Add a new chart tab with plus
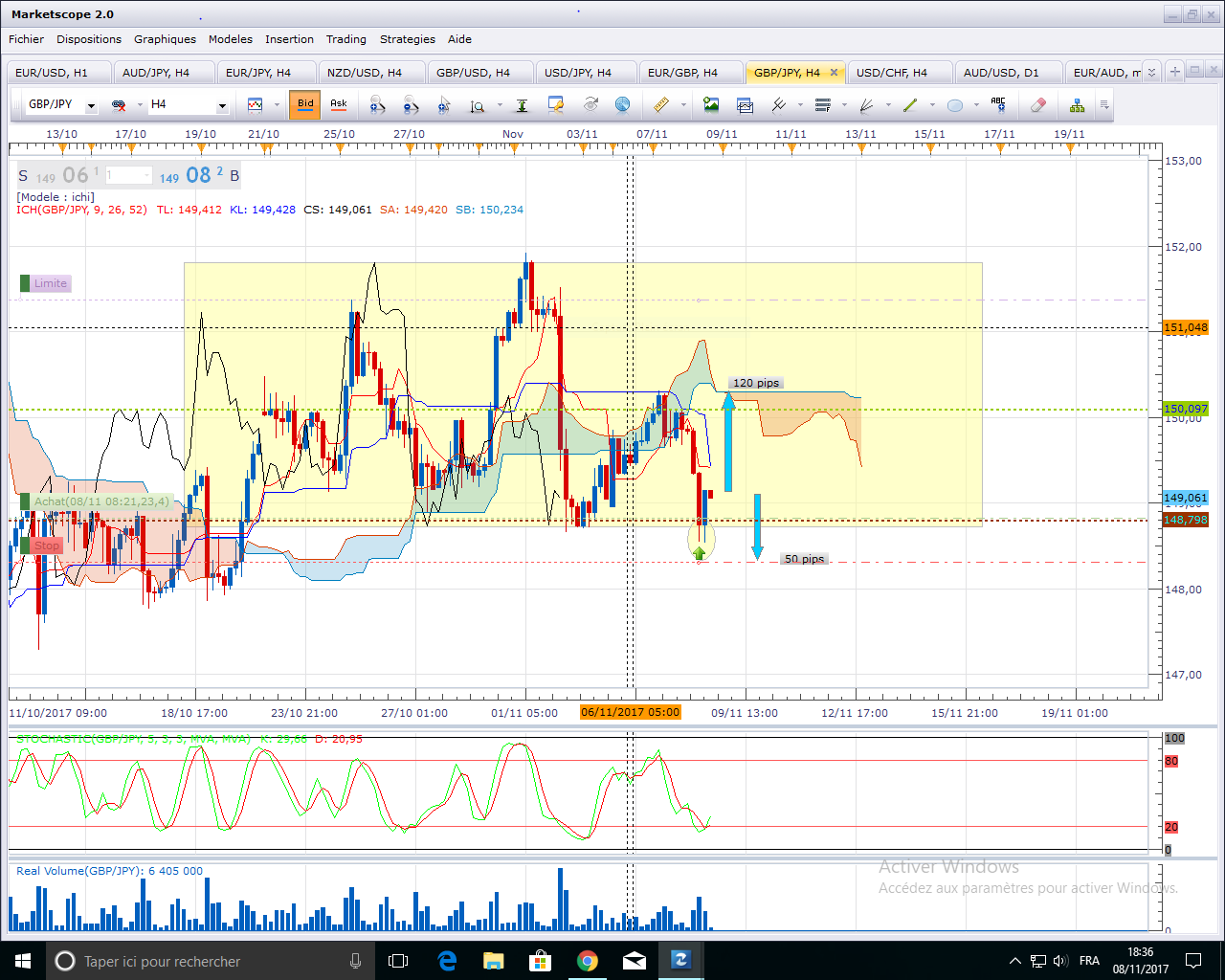The image size is (1225, 980). [x=1175, y=71]
